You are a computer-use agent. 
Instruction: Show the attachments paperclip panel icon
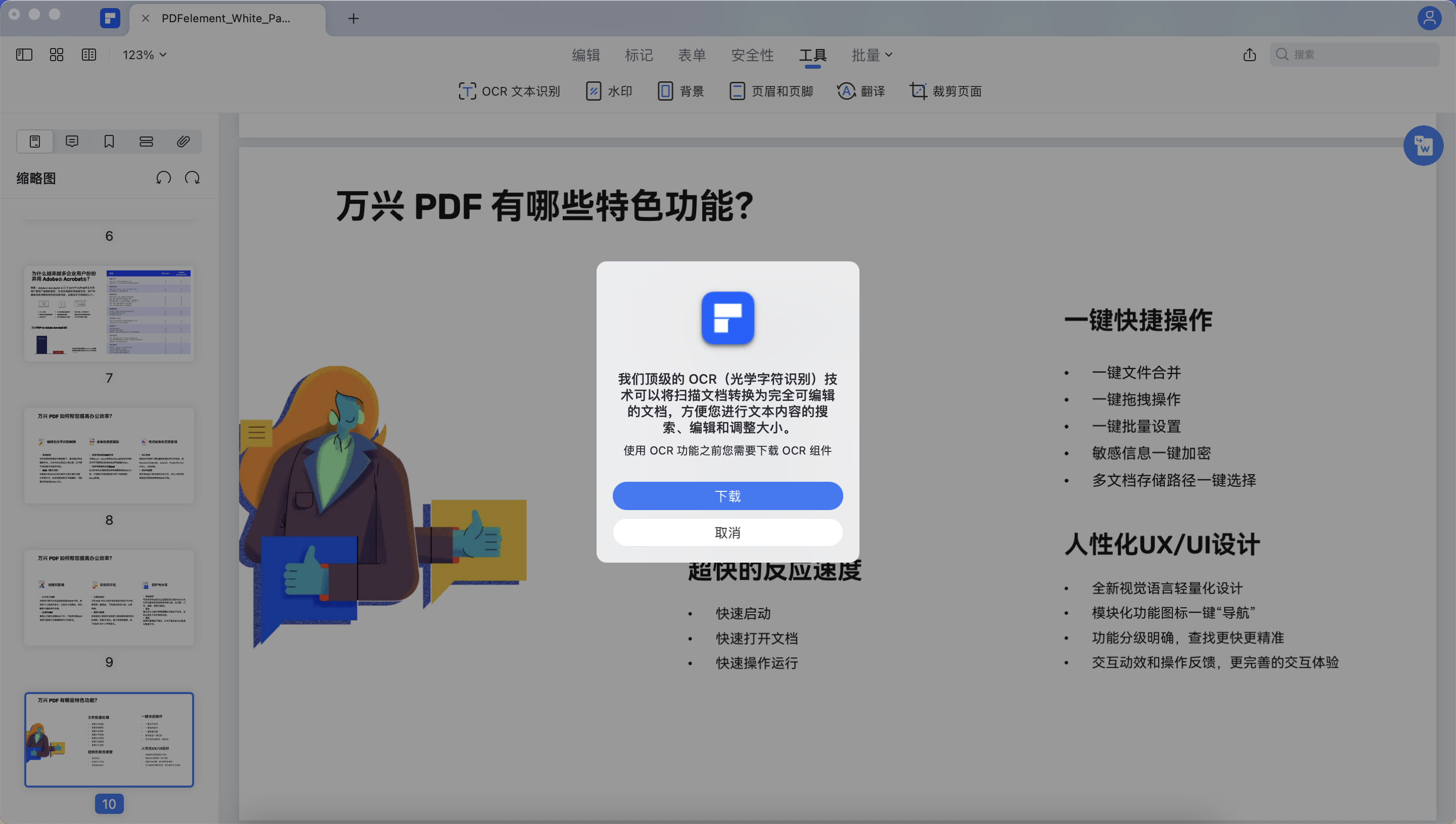point(183,142)
